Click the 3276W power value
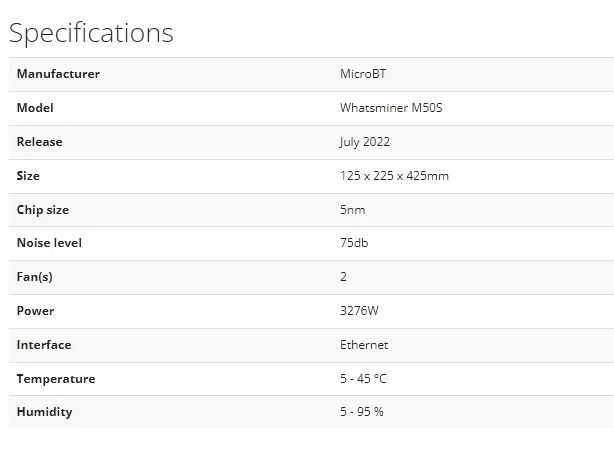The height and width of the screenshot is (451, 614). coord(359,311)
